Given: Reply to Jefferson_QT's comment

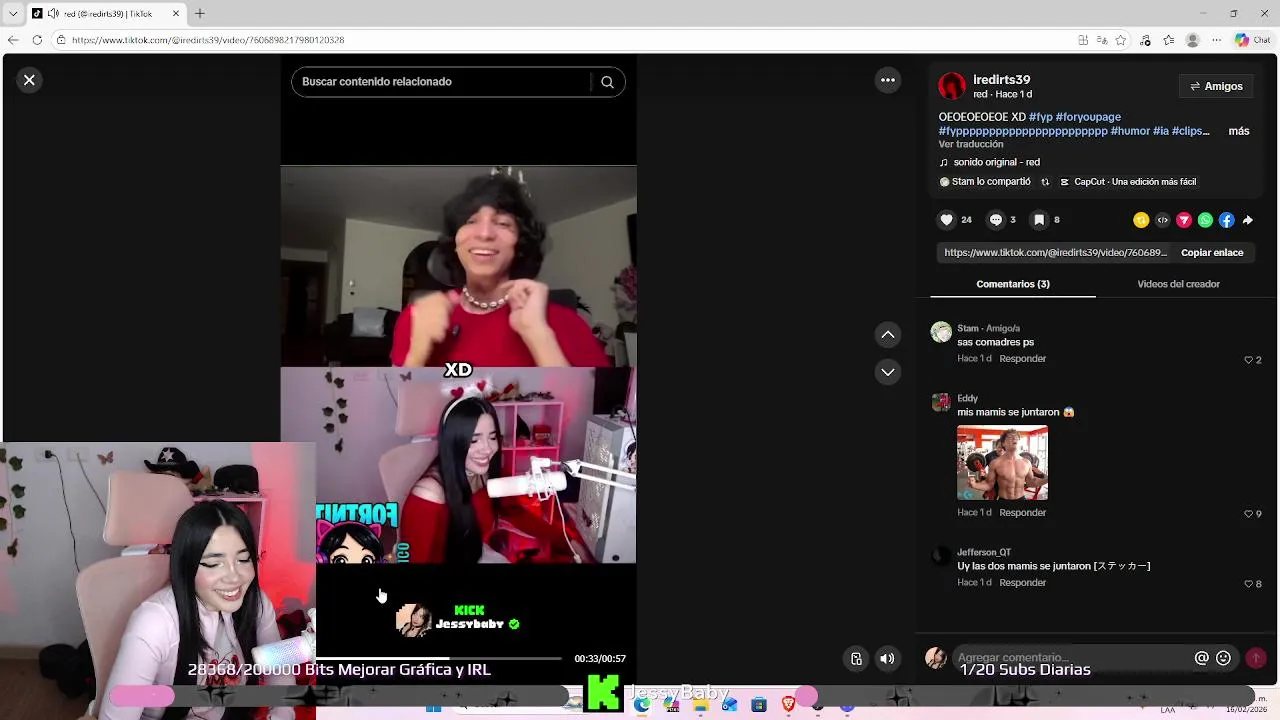Looking at the screenshot, I should point(1022,583).
